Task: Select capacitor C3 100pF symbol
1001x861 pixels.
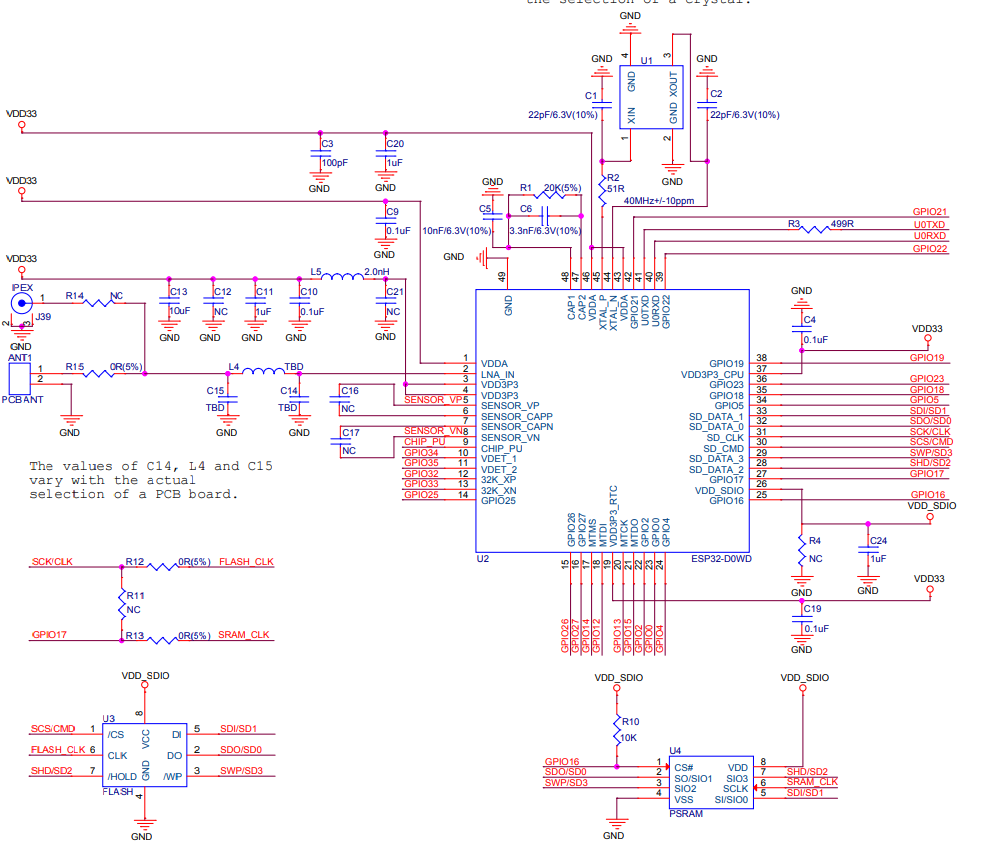Action: [x=320, y=153]
